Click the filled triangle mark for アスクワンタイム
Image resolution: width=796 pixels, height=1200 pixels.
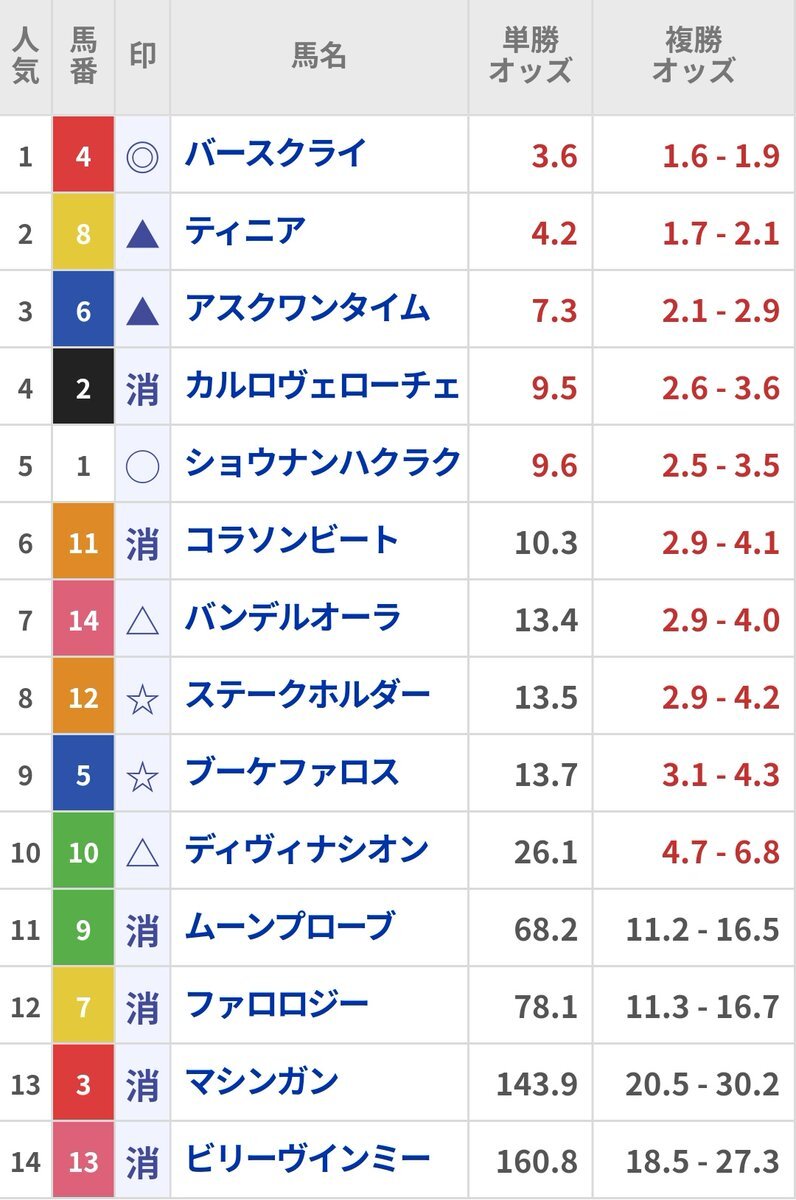pyautogui.click(x=143, y=312)
